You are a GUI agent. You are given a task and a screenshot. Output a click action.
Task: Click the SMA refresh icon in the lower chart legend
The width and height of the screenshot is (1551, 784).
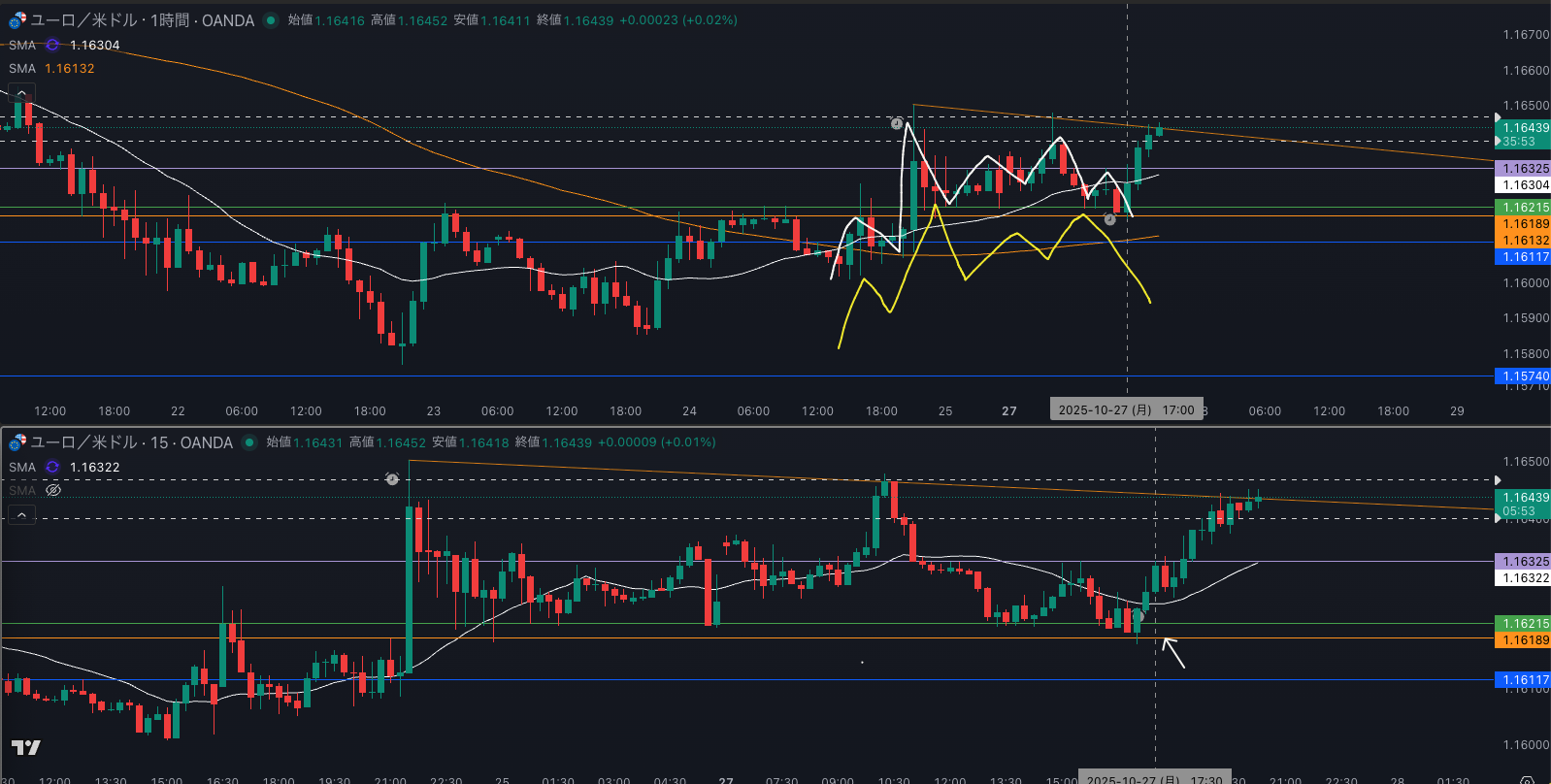(x=52, y=467)
